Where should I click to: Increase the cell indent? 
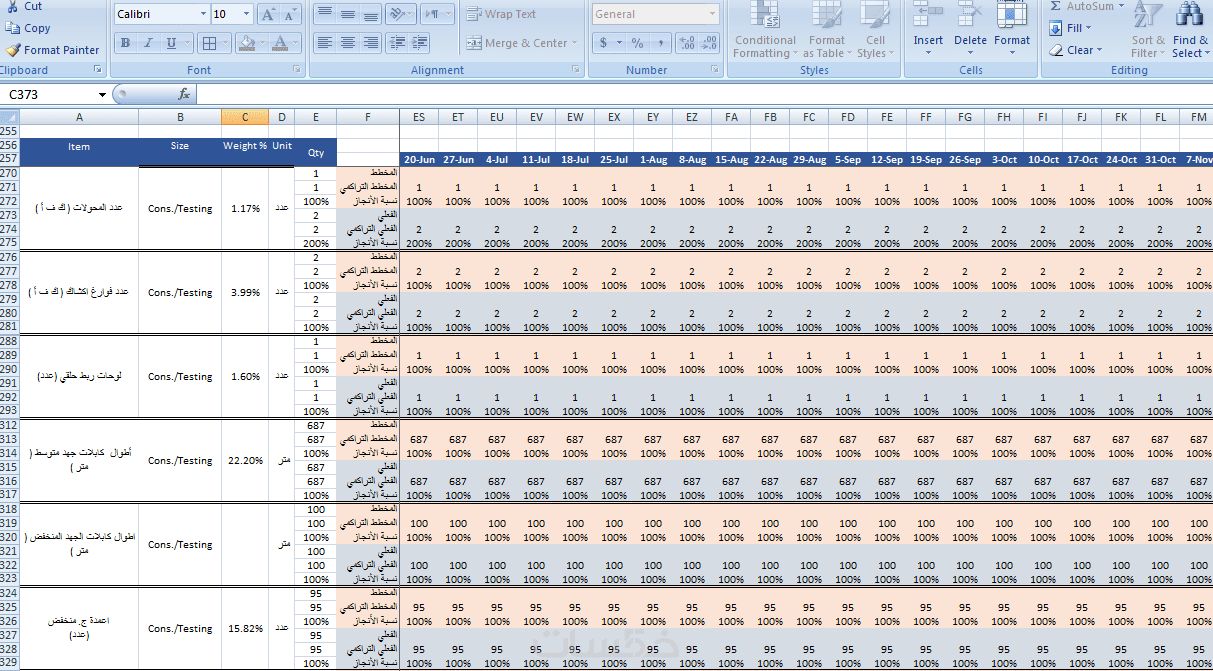click(x=420, y=43)
